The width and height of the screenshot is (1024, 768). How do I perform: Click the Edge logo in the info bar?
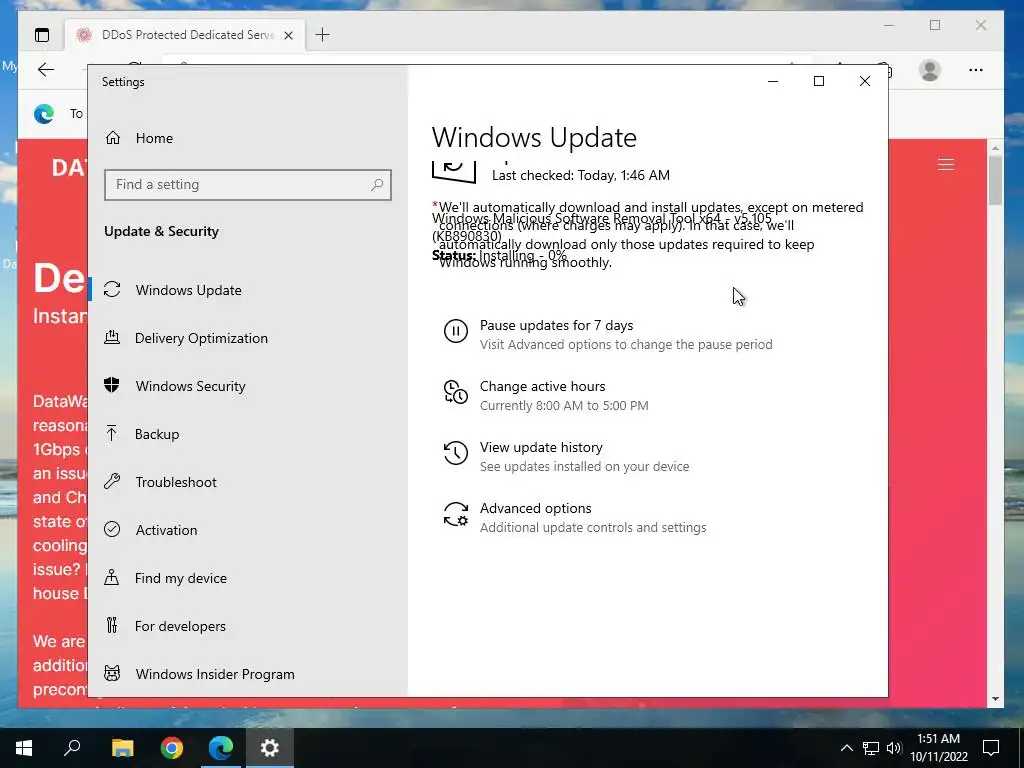pos(44,114)
